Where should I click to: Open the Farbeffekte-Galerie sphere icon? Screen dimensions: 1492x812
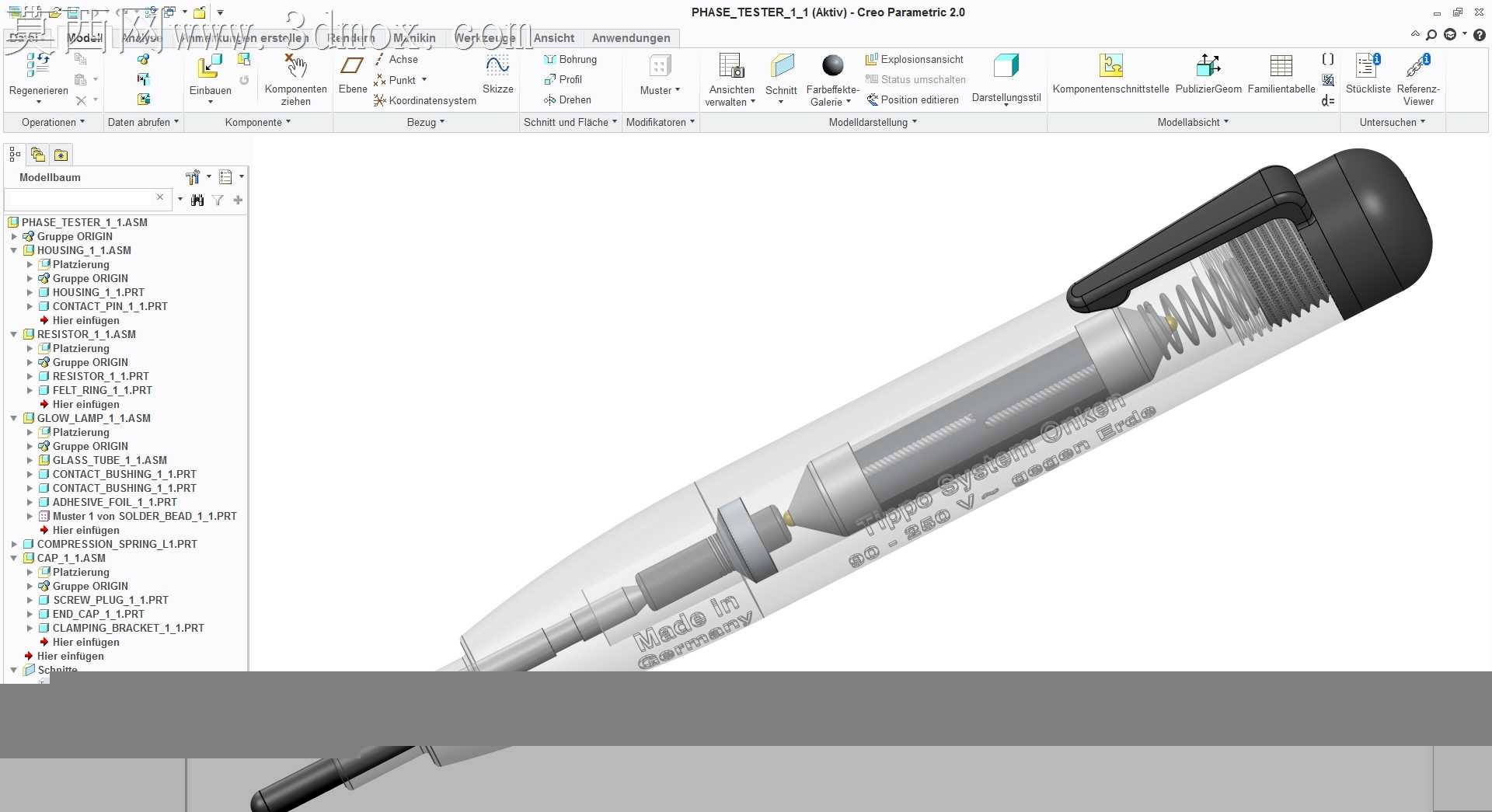click(x=832, y=65)
